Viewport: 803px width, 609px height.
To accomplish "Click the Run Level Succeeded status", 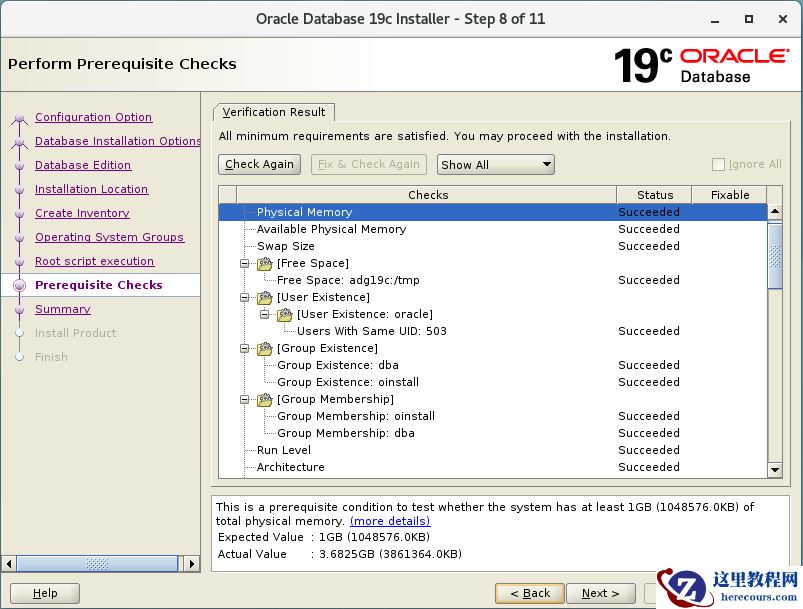I will tap(649, 450).
